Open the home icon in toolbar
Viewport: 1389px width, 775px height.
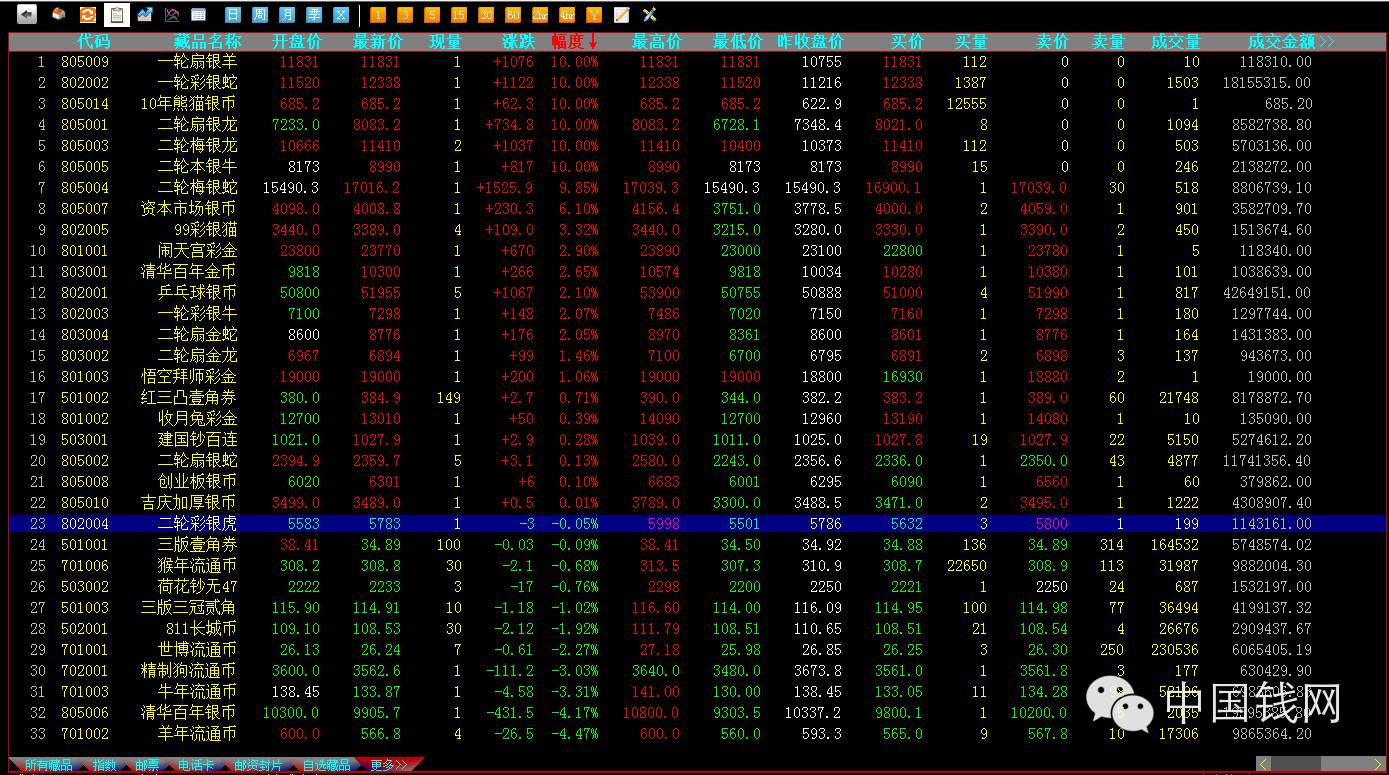coord(59,15)
